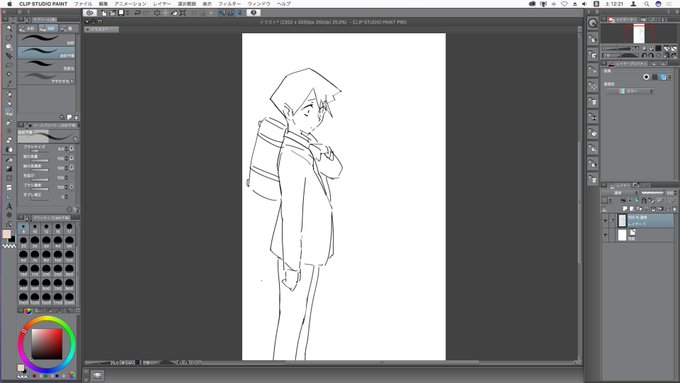Screen dimensions: 680x383
Task: Select the Operation (object) tool
Action: tap(9, 47)
